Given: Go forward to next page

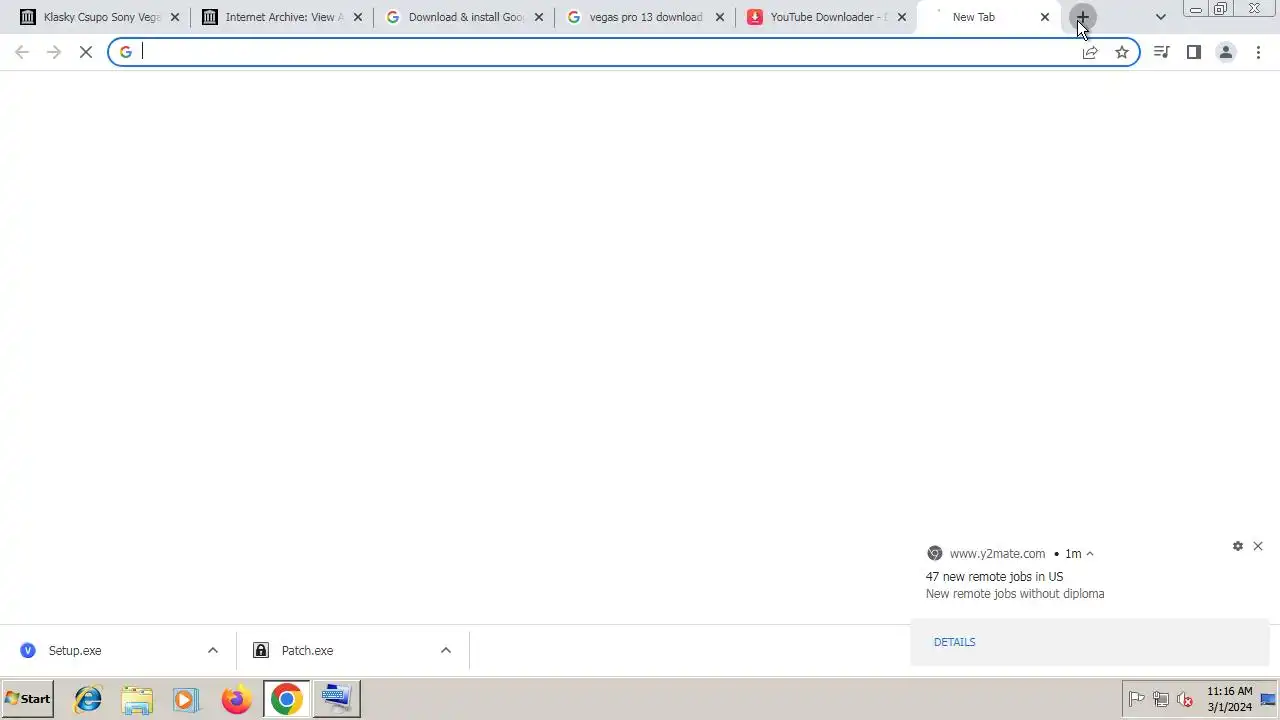Looking at the screenshot, I should [x=54, y=52].
